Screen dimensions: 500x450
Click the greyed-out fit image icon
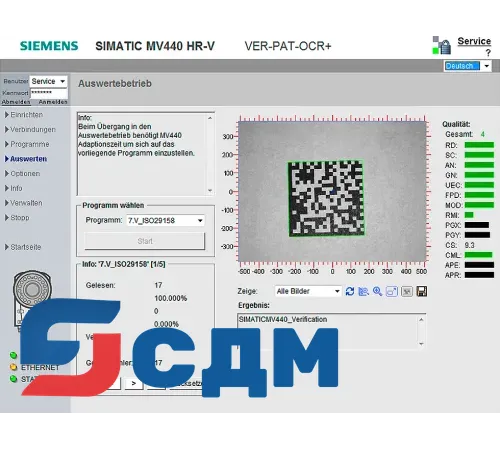tap(407, 291)
